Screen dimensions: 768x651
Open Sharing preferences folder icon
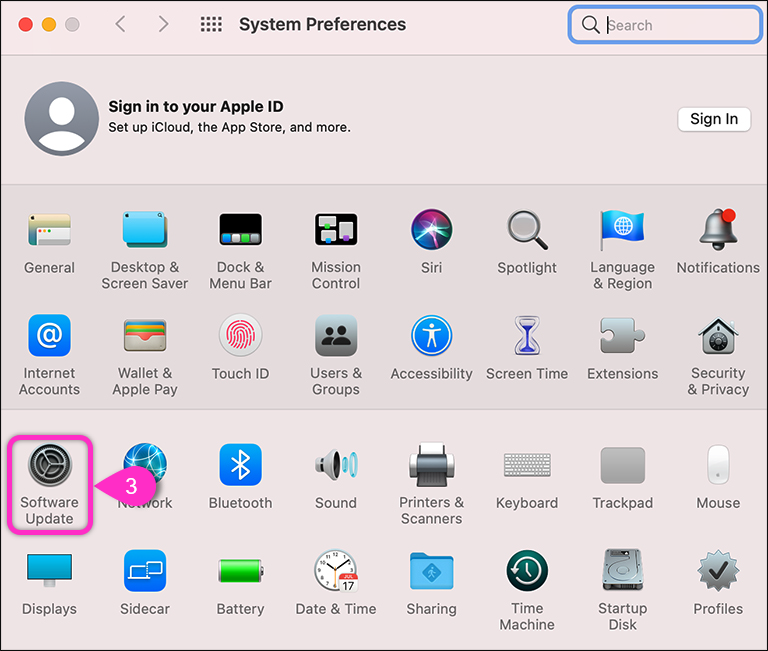(432, 571)
